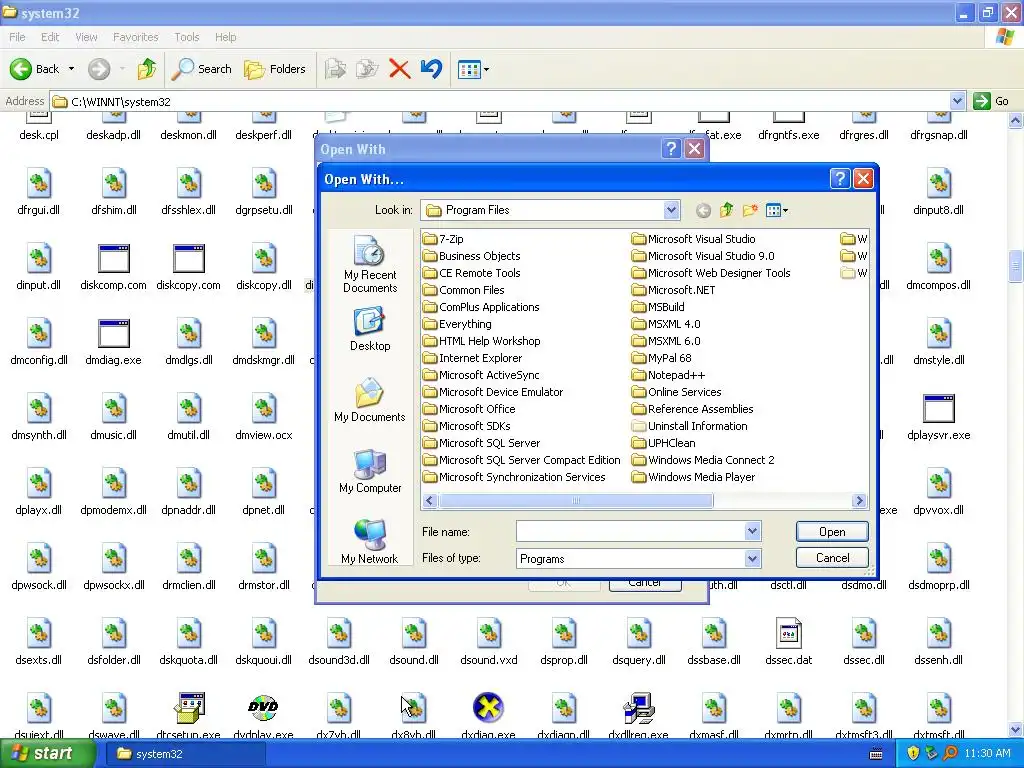Open the View menu
Viewport: 1024px width, 768px height.
pos(86,37)
